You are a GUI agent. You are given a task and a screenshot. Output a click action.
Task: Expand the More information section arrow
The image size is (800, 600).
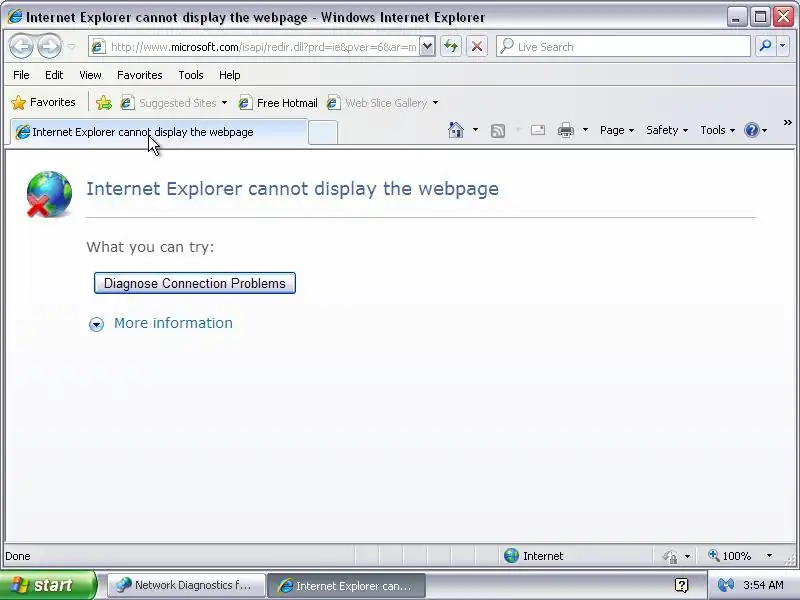coord(96,324)
